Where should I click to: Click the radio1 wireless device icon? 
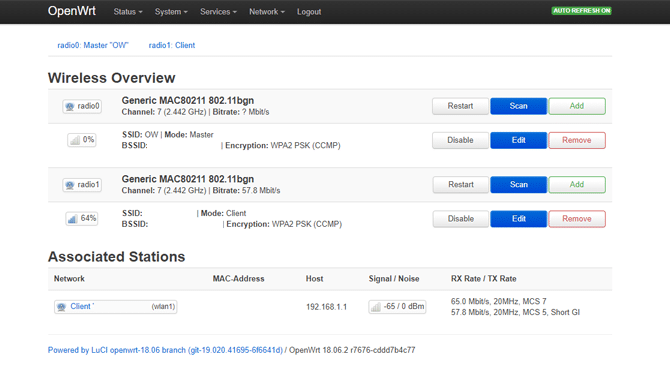click(x=70, y=185)
